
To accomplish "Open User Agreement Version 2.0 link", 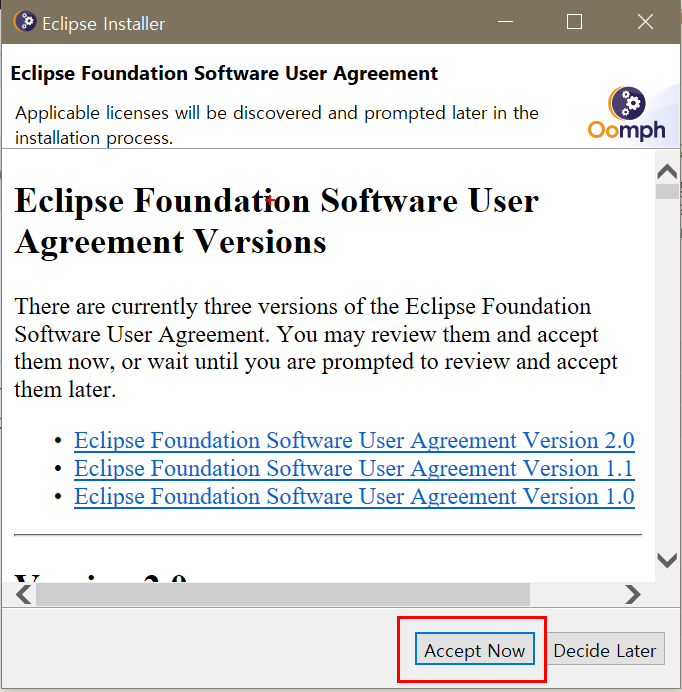I will [x=354, y=440].
